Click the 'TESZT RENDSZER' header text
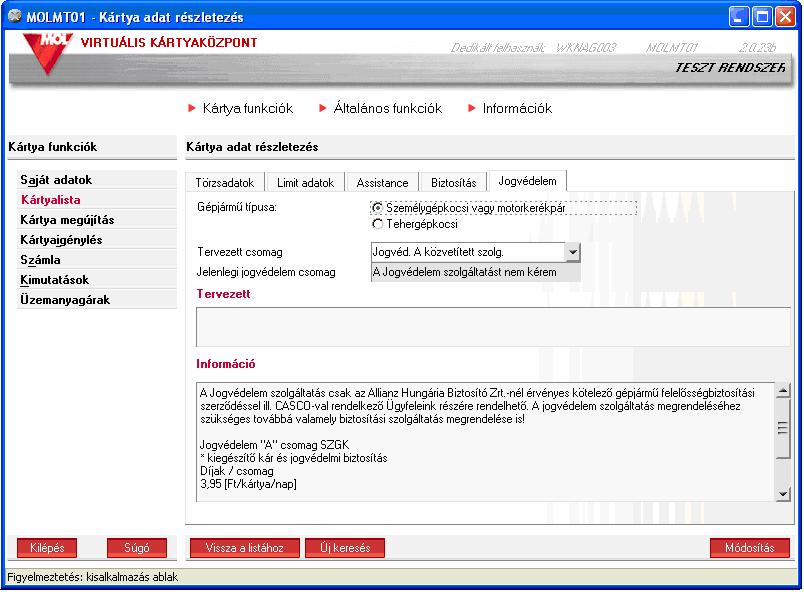Viewport: 804px width, 592px height. pos(730,68)
